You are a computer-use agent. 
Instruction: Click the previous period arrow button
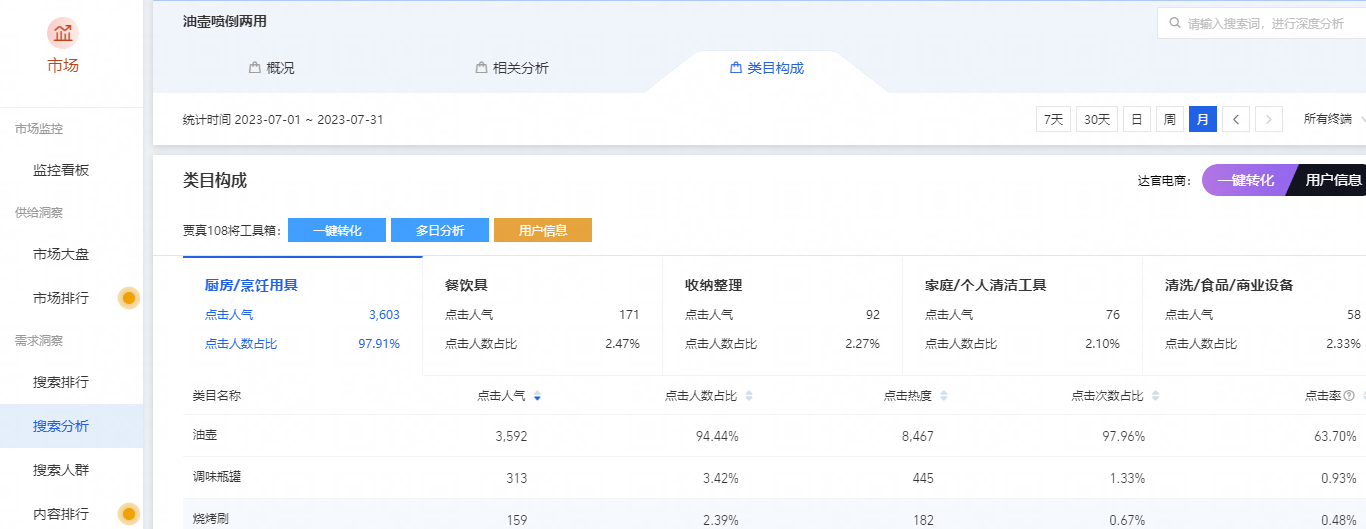[x=1236, y=120]
